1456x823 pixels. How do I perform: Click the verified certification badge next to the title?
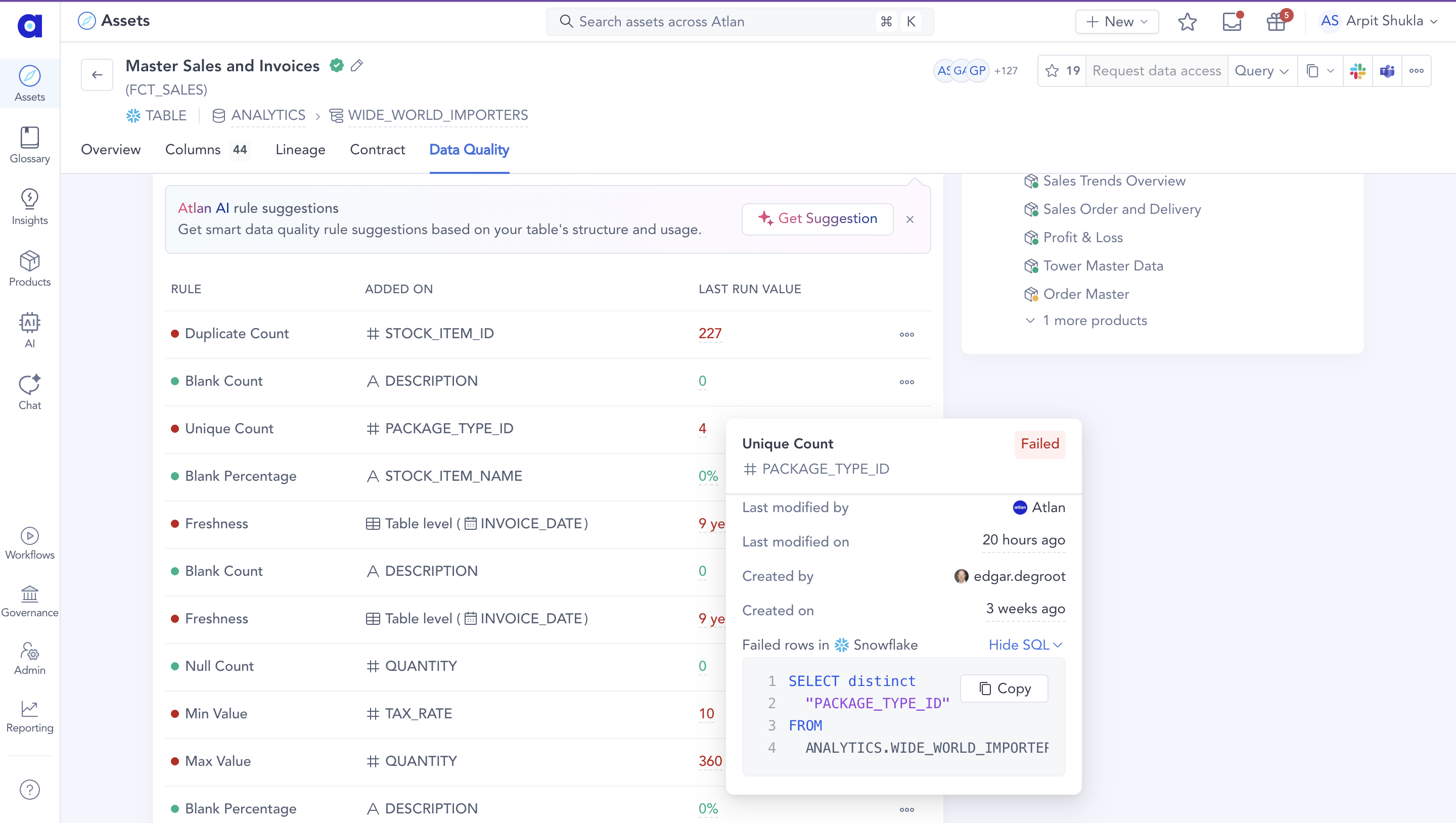coord(336,65)
